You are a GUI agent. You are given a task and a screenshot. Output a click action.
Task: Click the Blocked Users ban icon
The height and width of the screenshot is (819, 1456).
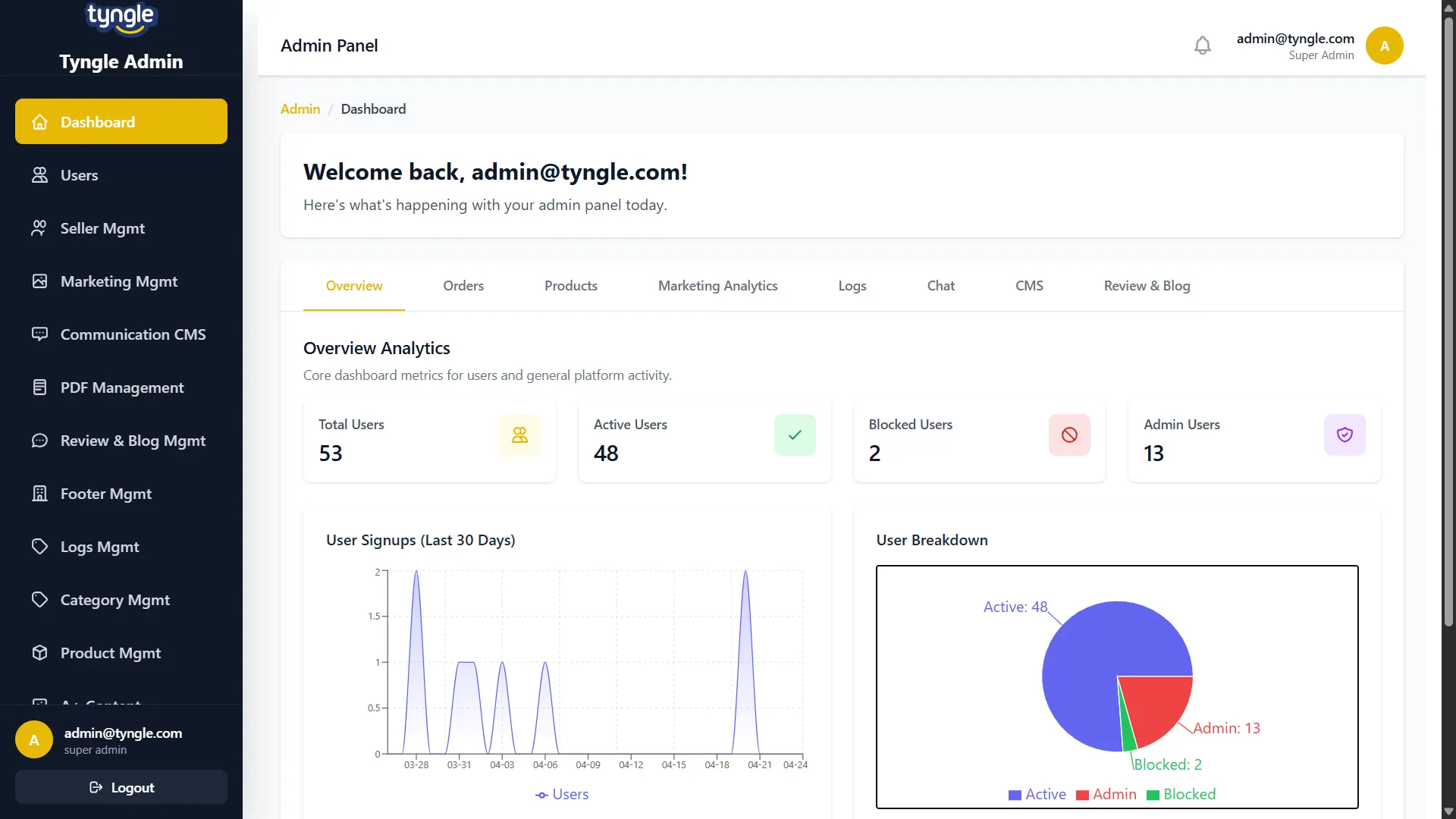pos(1069,435)
